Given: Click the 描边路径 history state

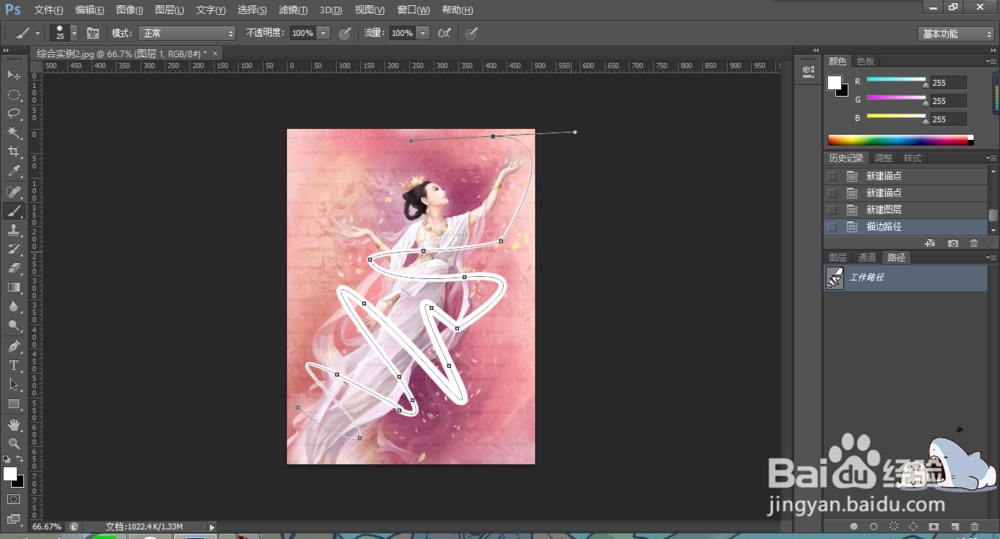Looking at the screenshot, I should click(906, 226).
